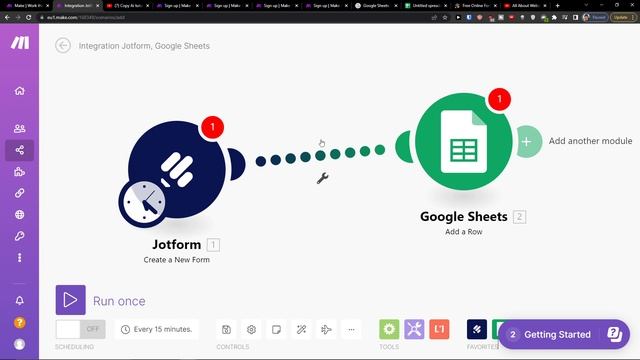This screenshot has height=360, width=640.
Task: Click the Add a Row label
Action: click(x=464, y=231)
